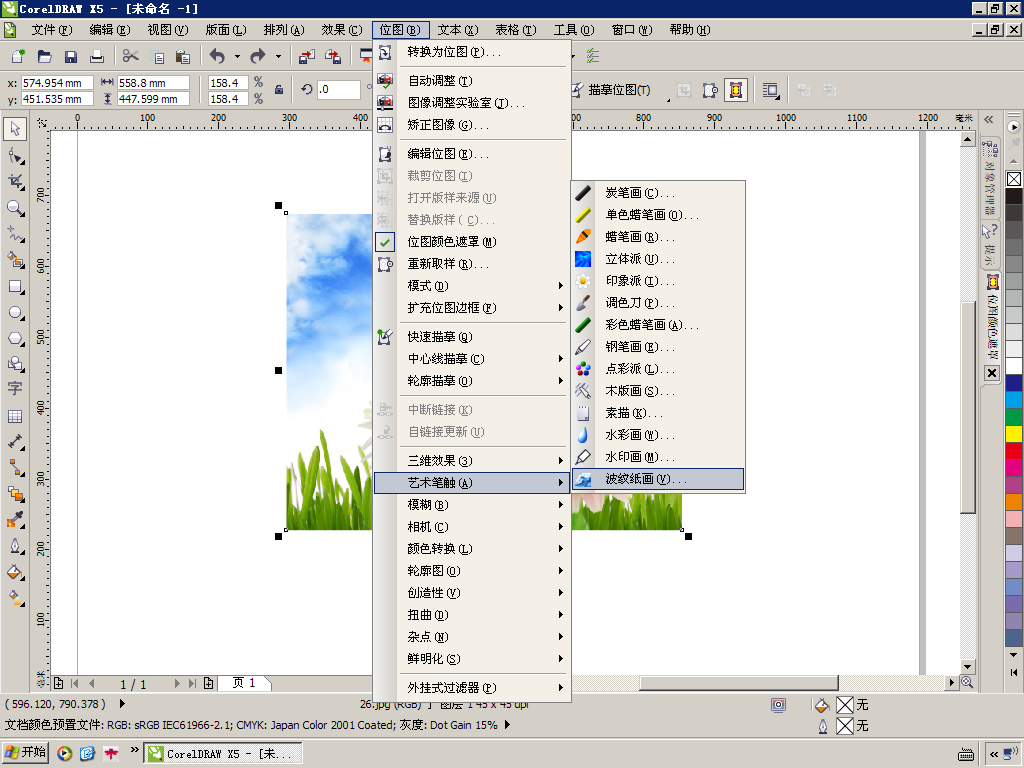Select the Polygon tool
Viewport: 1024px width, 768px height.
pos(15,339)
